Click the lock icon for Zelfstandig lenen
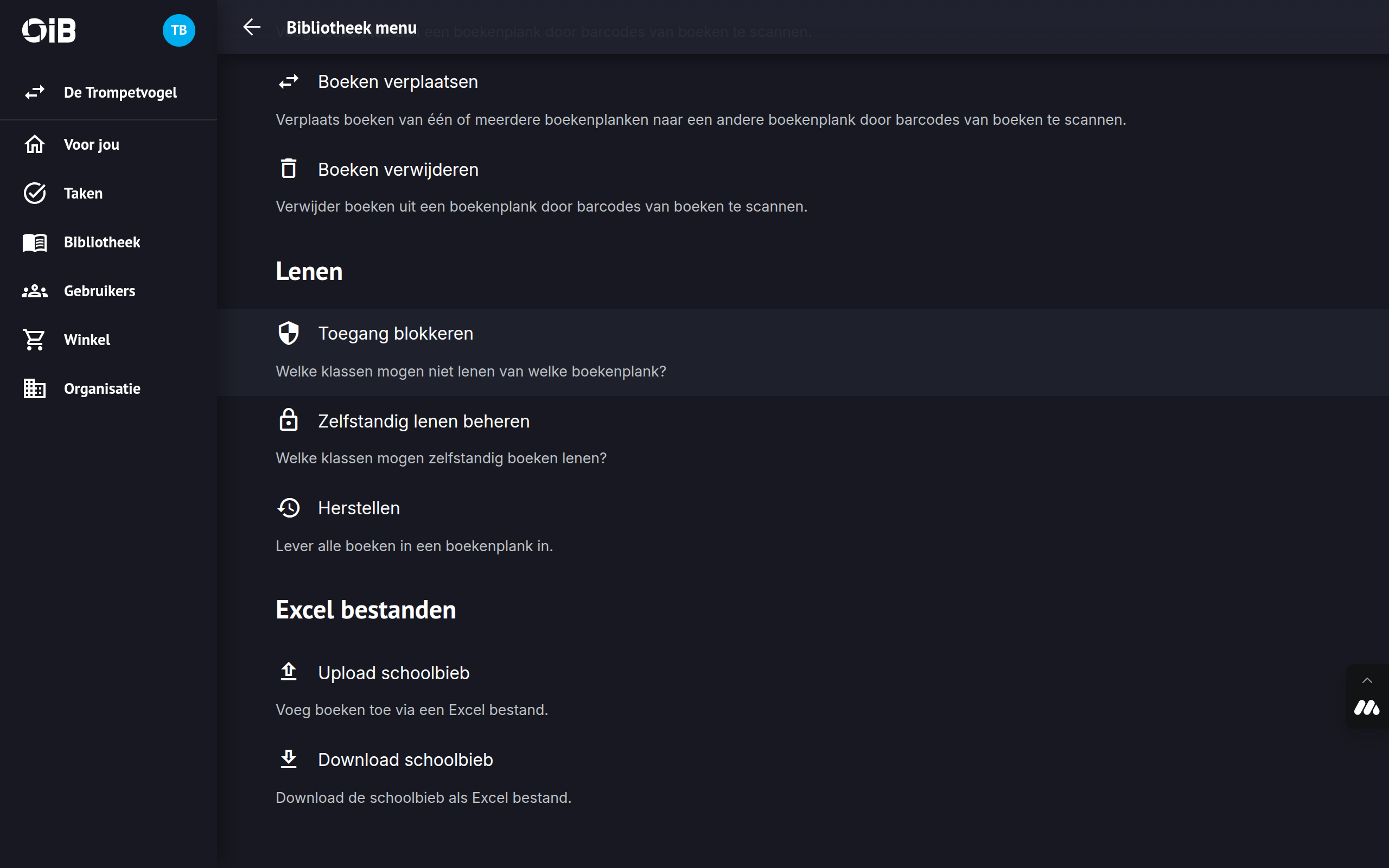The height and width of the screenshot is (868, 1389). pyautogui.click(x=289, y=421)
